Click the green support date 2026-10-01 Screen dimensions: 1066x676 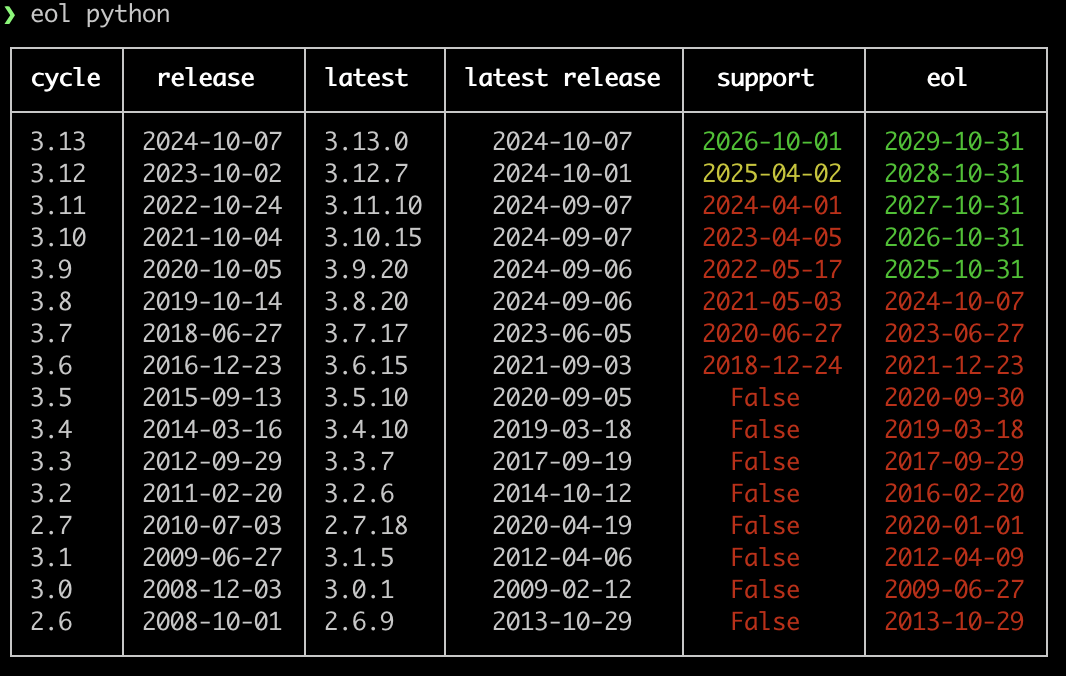pos(772,141)
